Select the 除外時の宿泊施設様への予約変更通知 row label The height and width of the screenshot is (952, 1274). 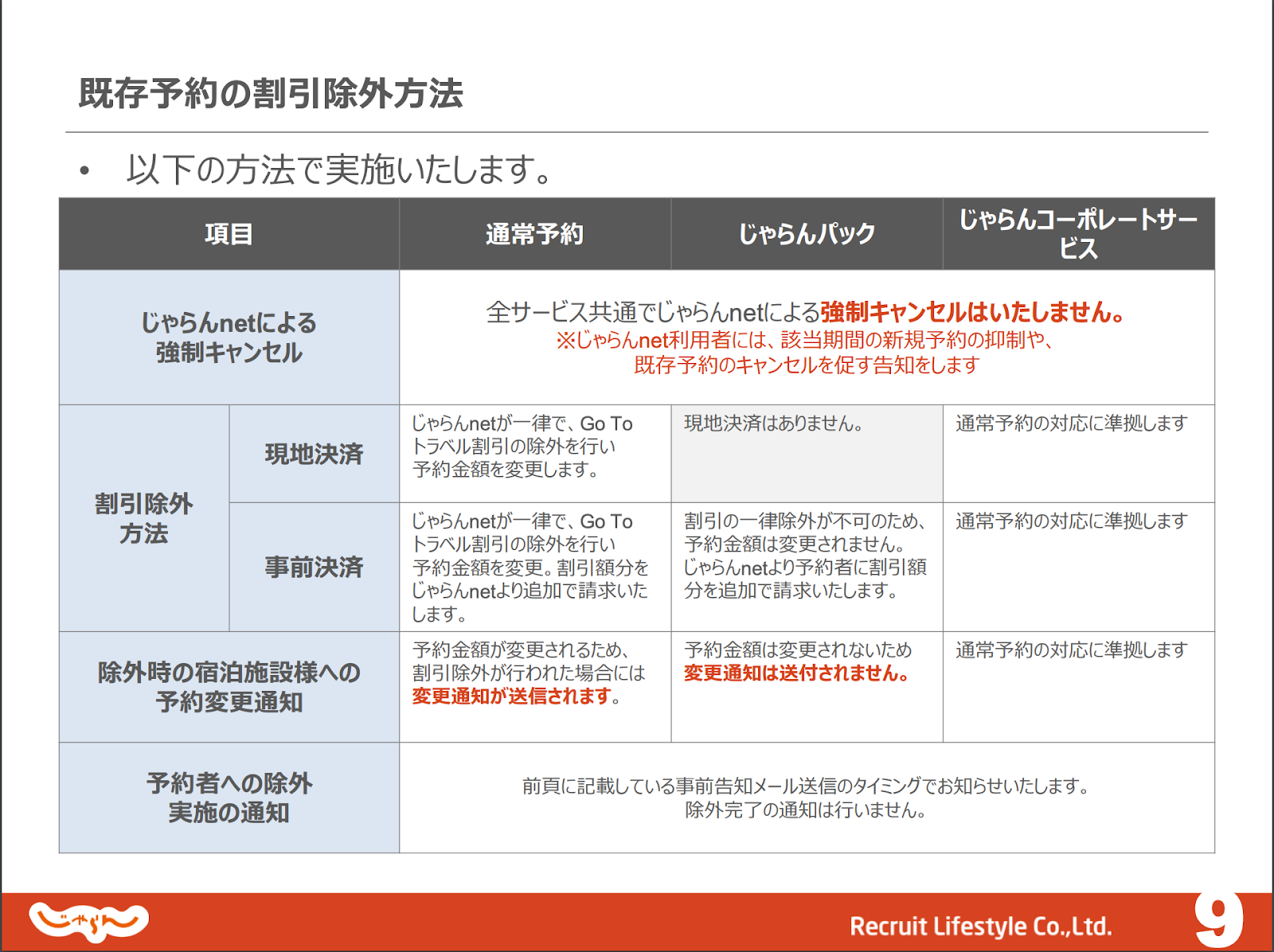(x=229, y=687)
